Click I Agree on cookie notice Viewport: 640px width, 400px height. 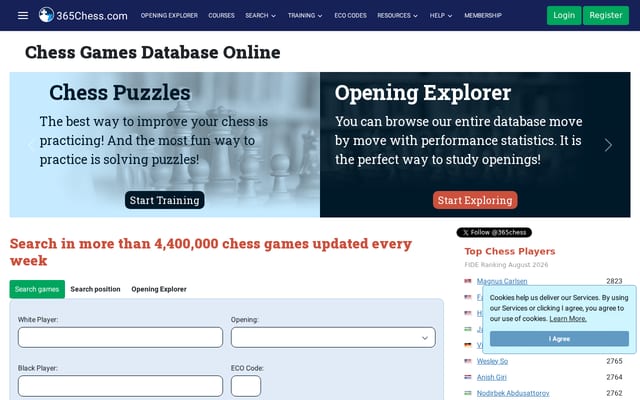coord(559,339)
